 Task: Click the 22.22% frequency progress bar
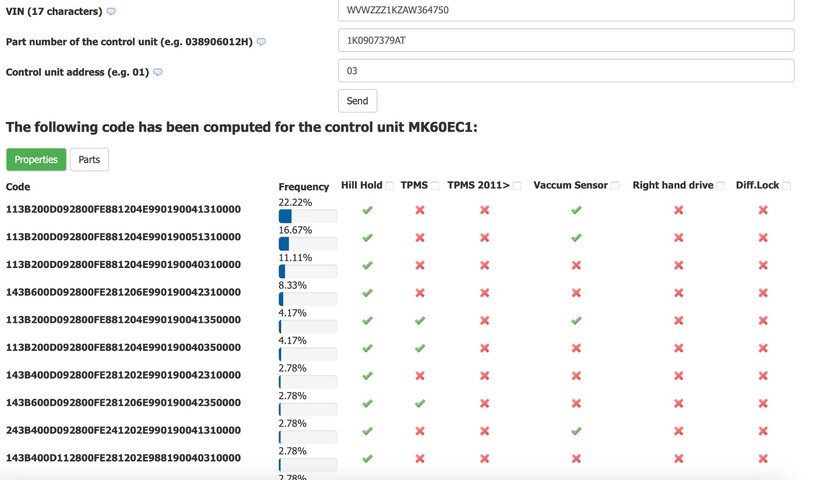308,216
